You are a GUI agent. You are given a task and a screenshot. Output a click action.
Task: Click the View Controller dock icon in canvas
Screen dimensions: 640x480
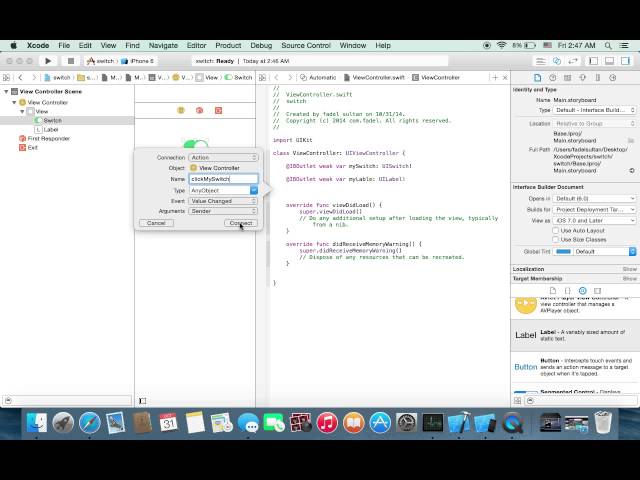click(x=181, y=110)
